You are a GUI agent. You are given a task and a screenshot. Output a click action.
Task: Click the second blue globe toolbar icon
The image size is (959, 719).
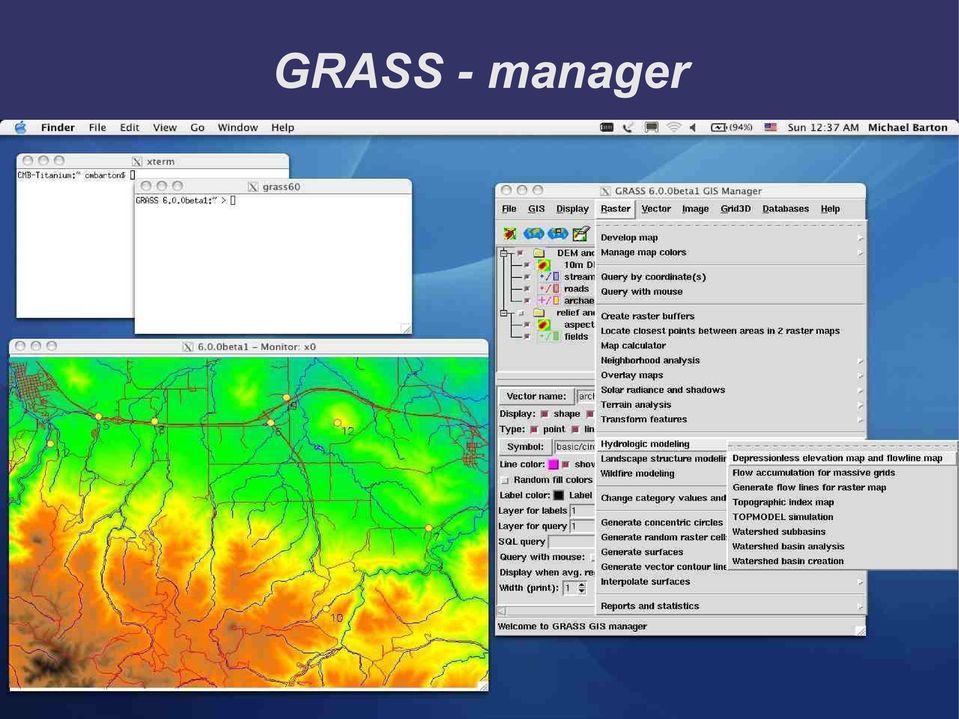[x=557, y=234]
